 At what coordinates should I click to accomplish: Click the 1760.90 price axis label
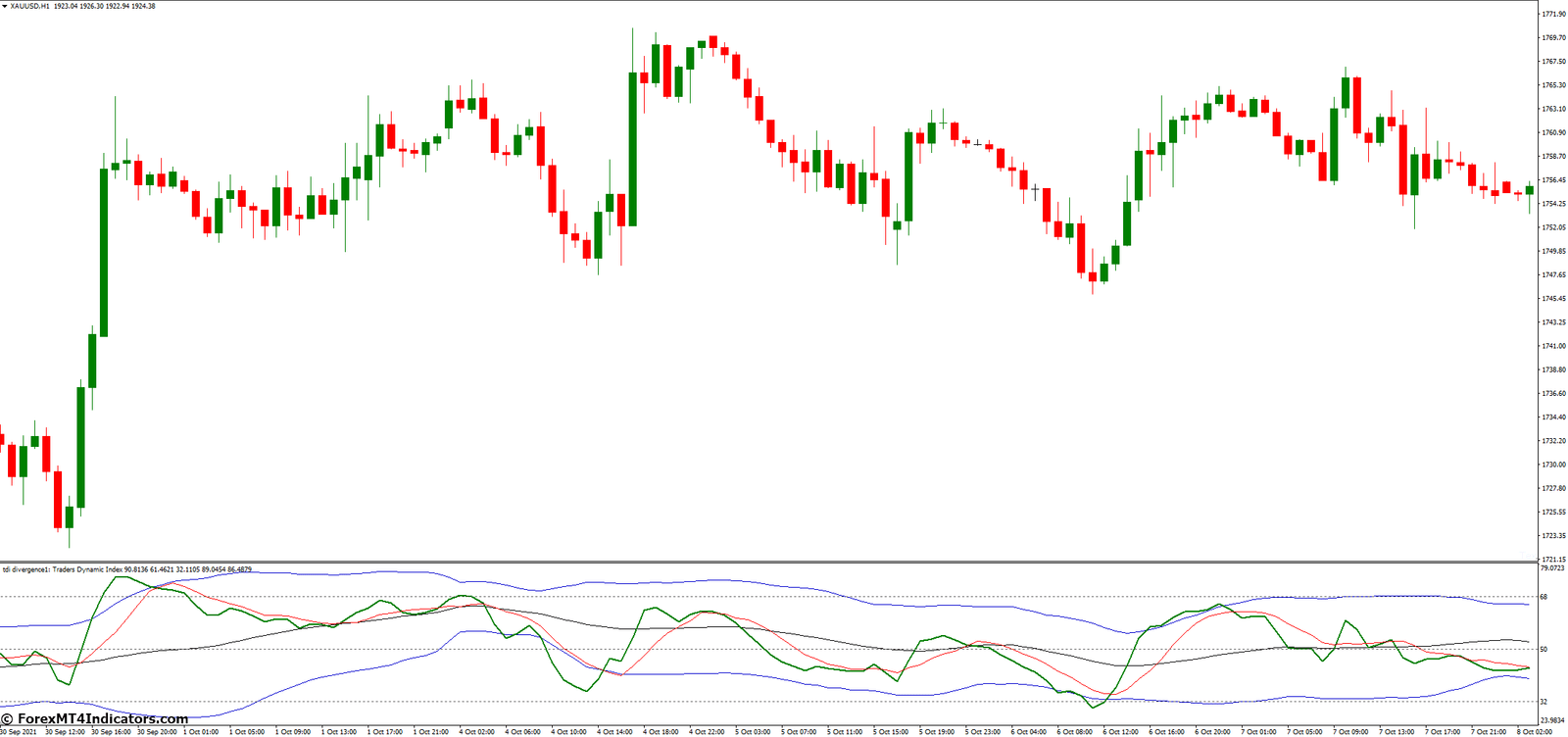pos(1553,133)
